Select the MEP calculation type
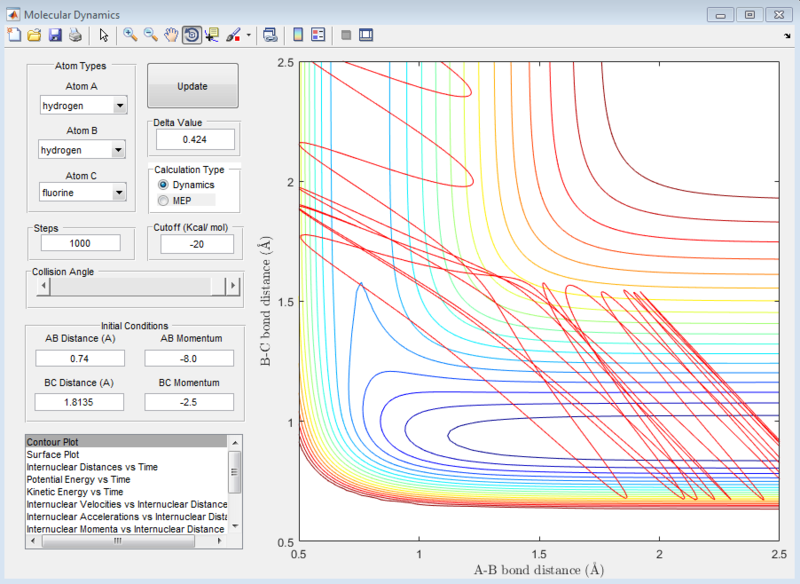 pos(164,201)
